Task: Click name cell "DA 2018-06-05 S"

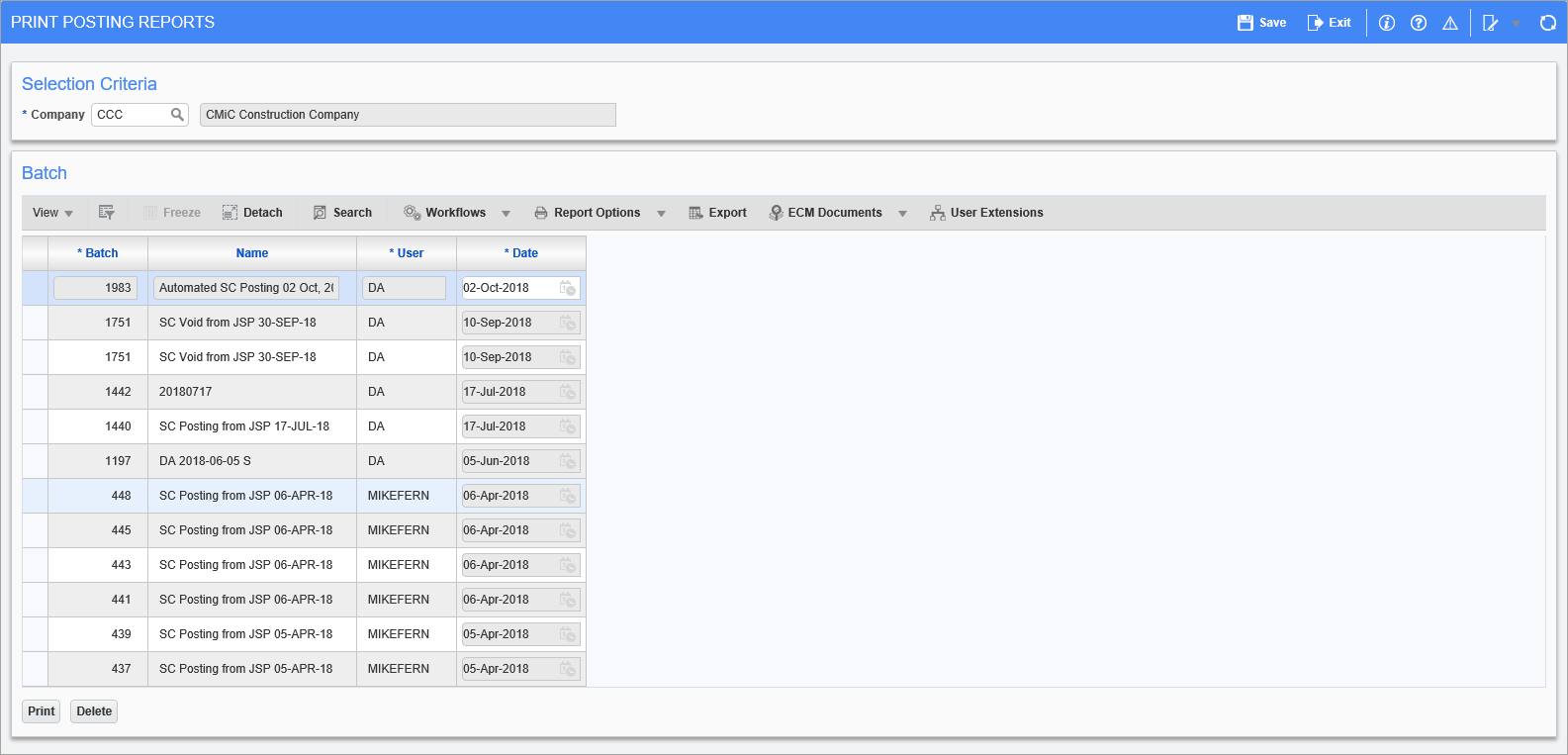Action: coord(252,461)
